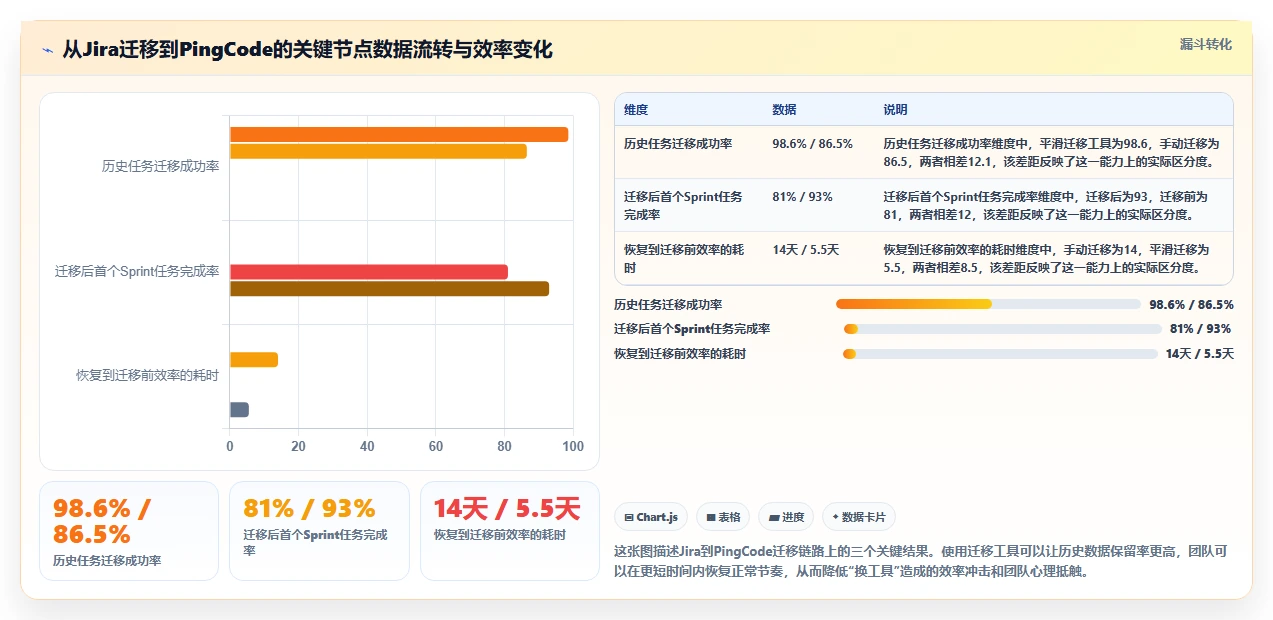Click the top orange bar for 历史任务迁移成功率

pyautogui.click(x=399, y=134)
